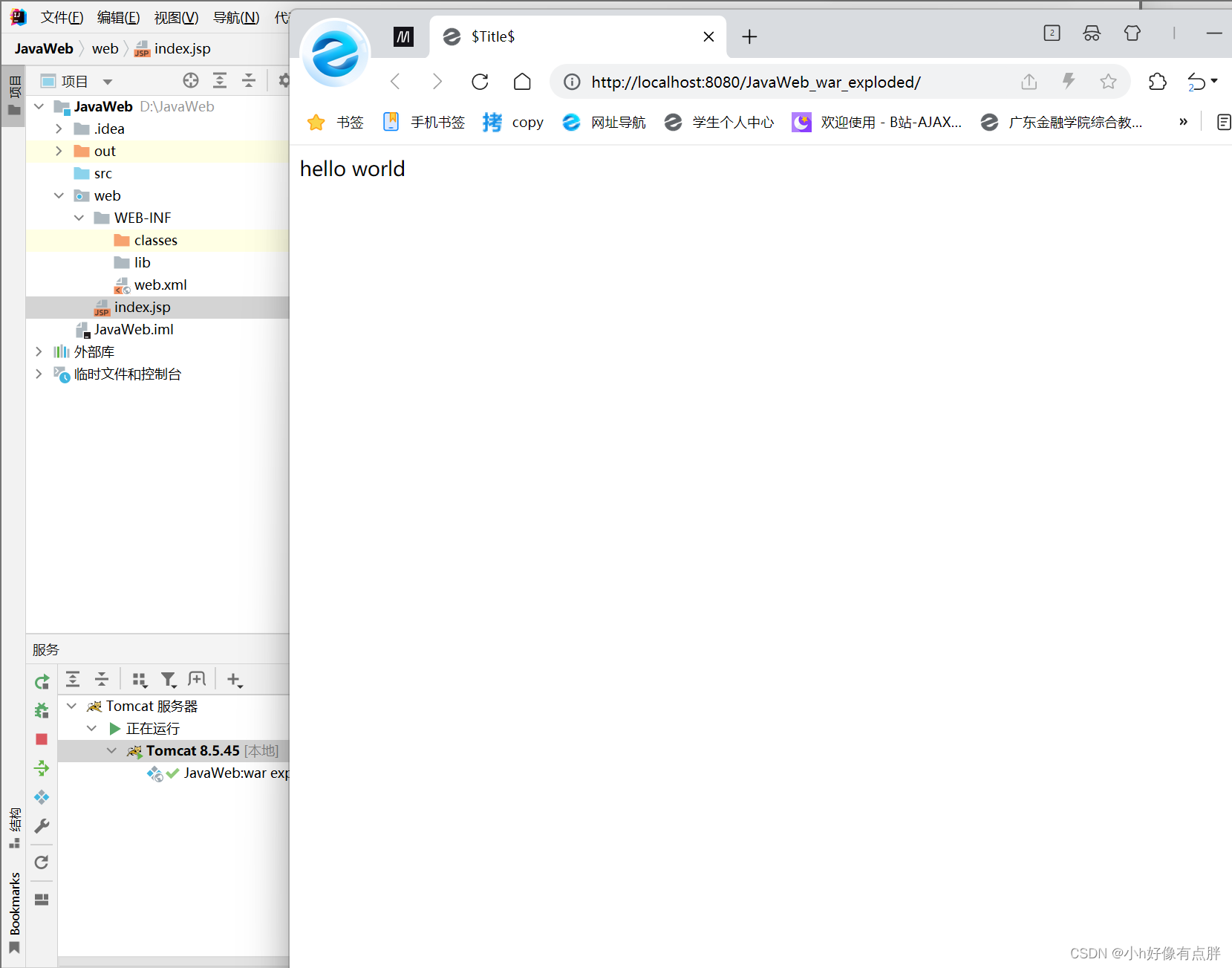Collapse the web folder
The height and width of the screenshot is (968, 1232).
[59, 195]
